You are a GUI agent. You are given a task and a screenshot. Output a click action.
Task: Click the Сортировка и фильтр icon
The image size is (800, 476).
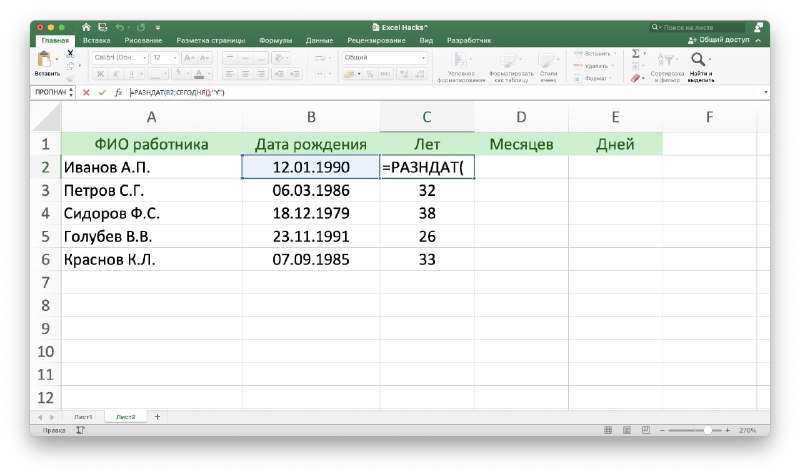(667, 60)
